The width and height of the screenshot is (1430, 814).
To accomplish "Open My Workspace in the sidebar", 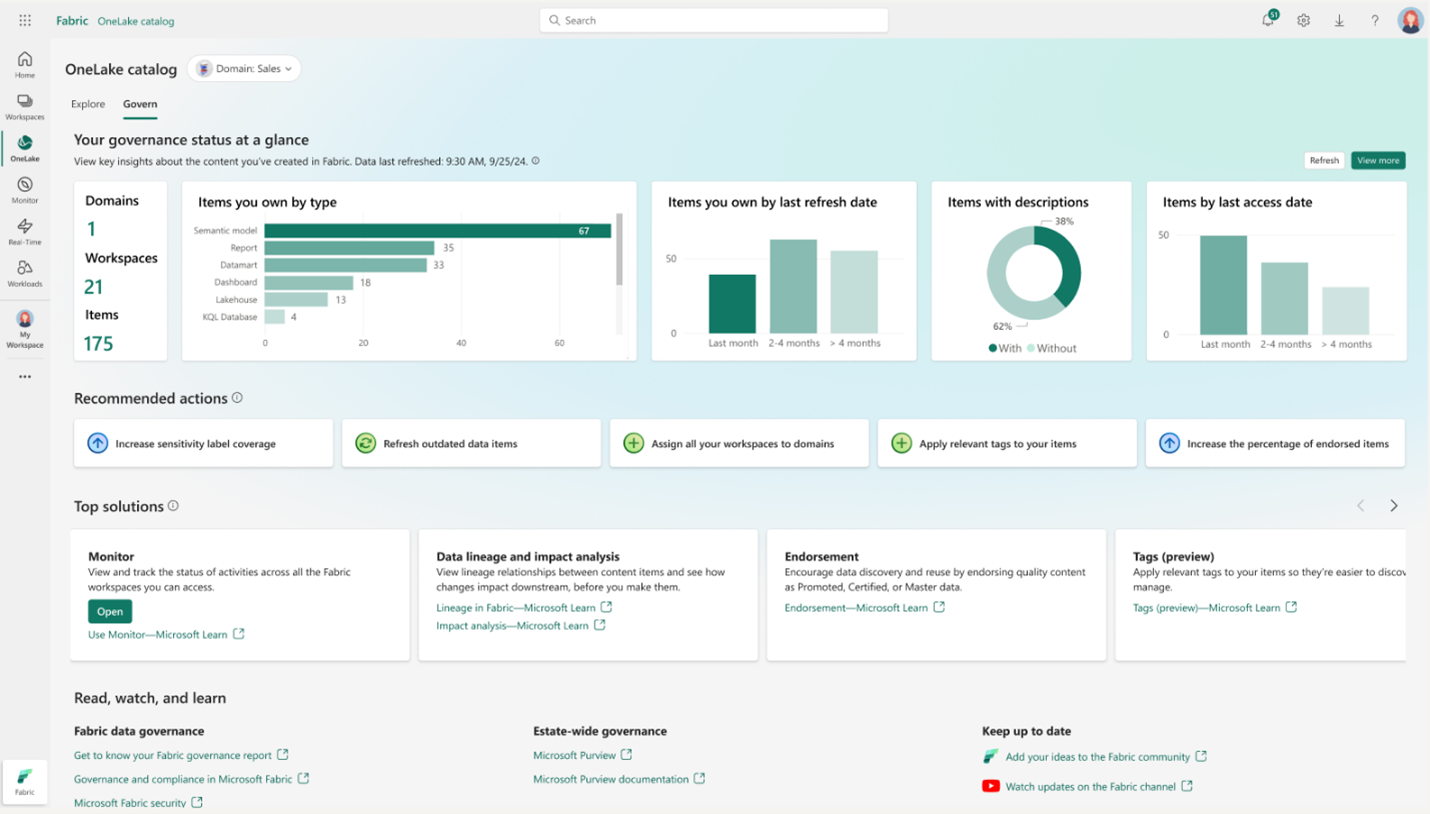I will point(25,329).
